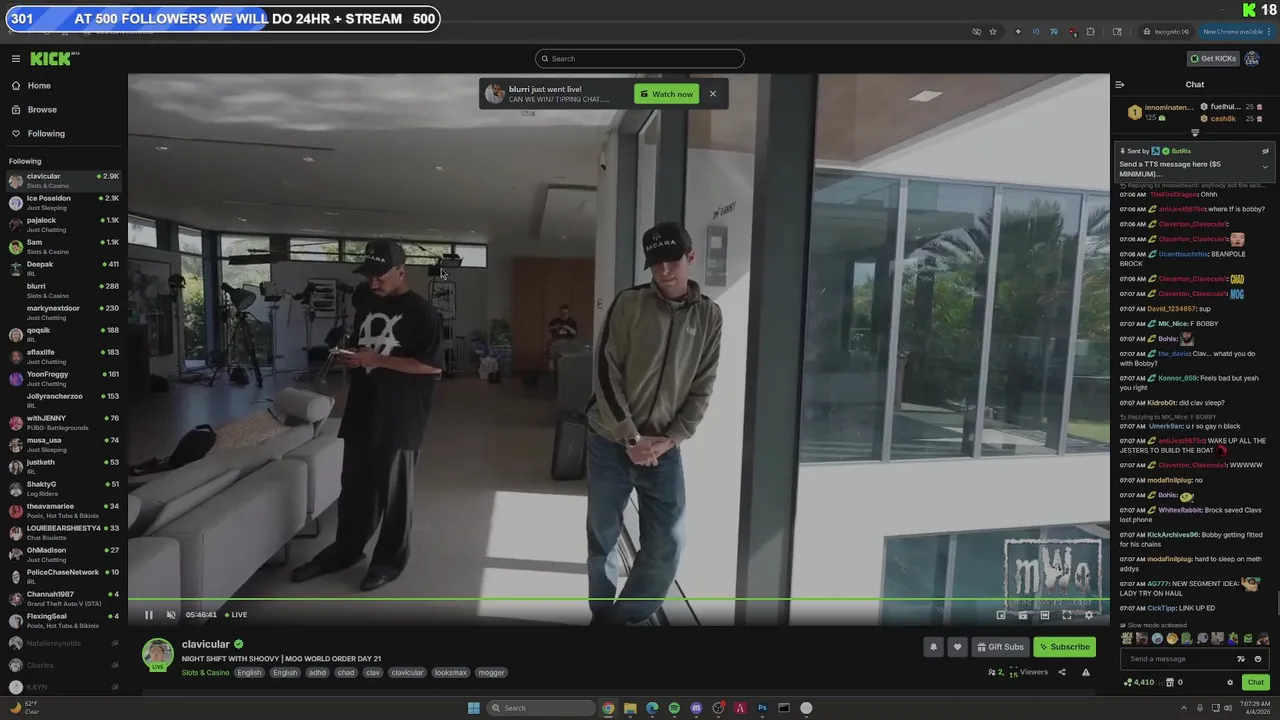Image resolution: width=1280 pixels, height=720 pixels.
Task: Follow clavicular with the heart button
Action: [957, 647]
